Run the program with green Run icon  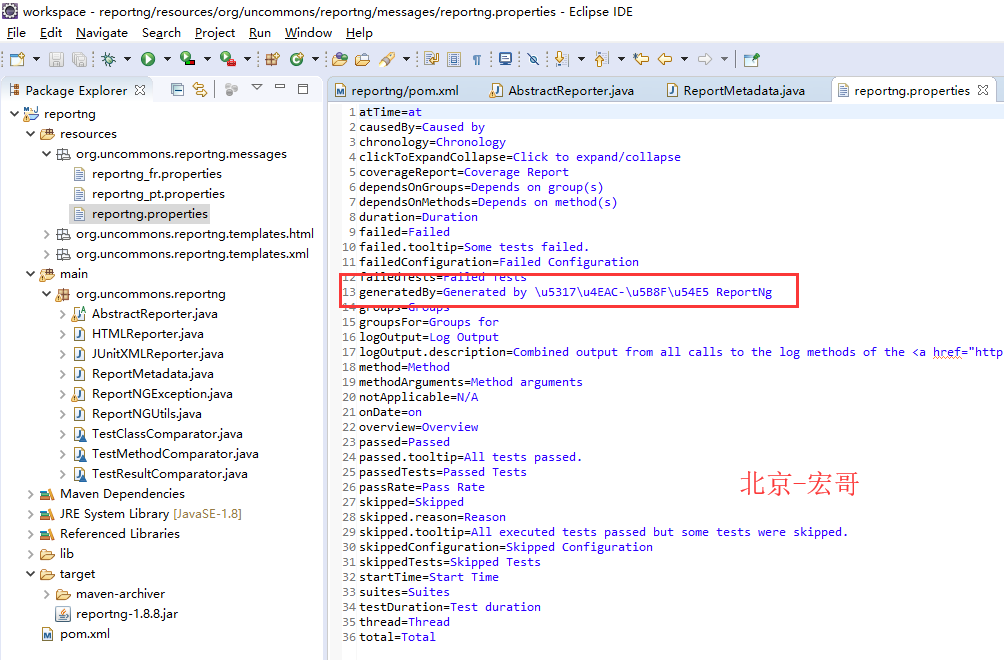148,60
